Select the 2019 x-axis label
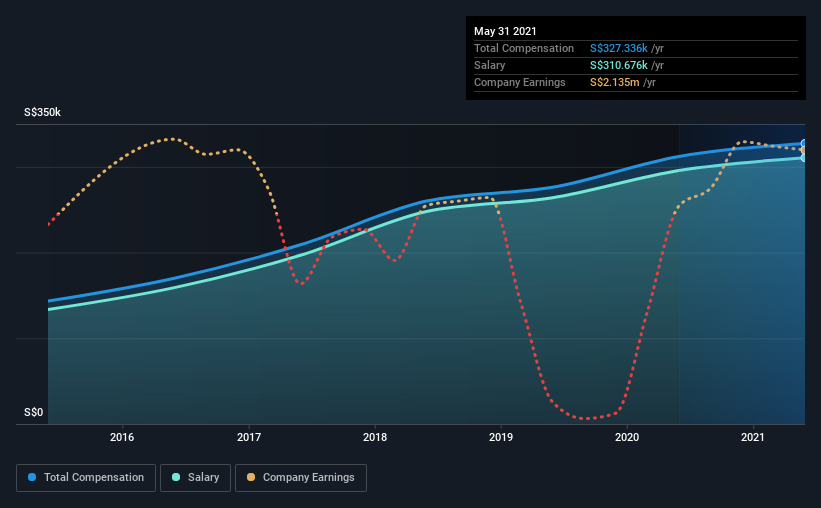 tap(501, 437)
